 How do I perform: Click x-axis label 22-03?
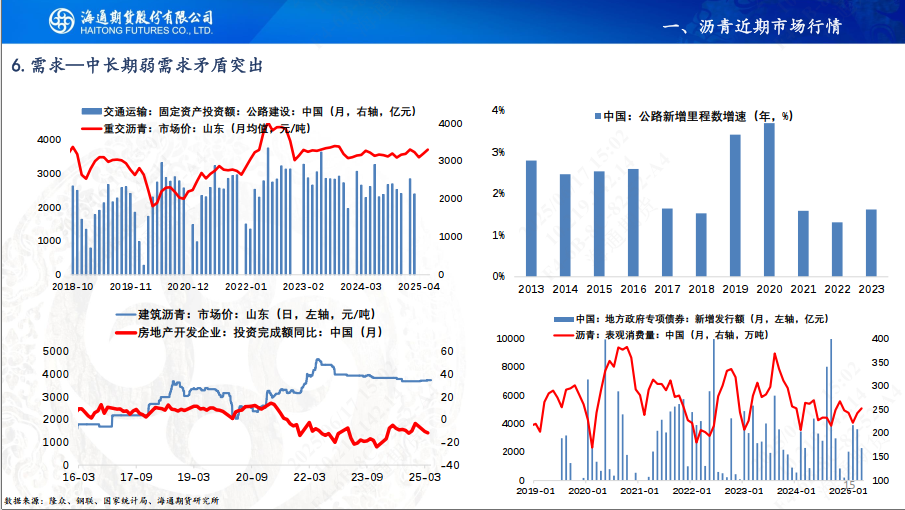pyautogui.click(x=309, y=478)
